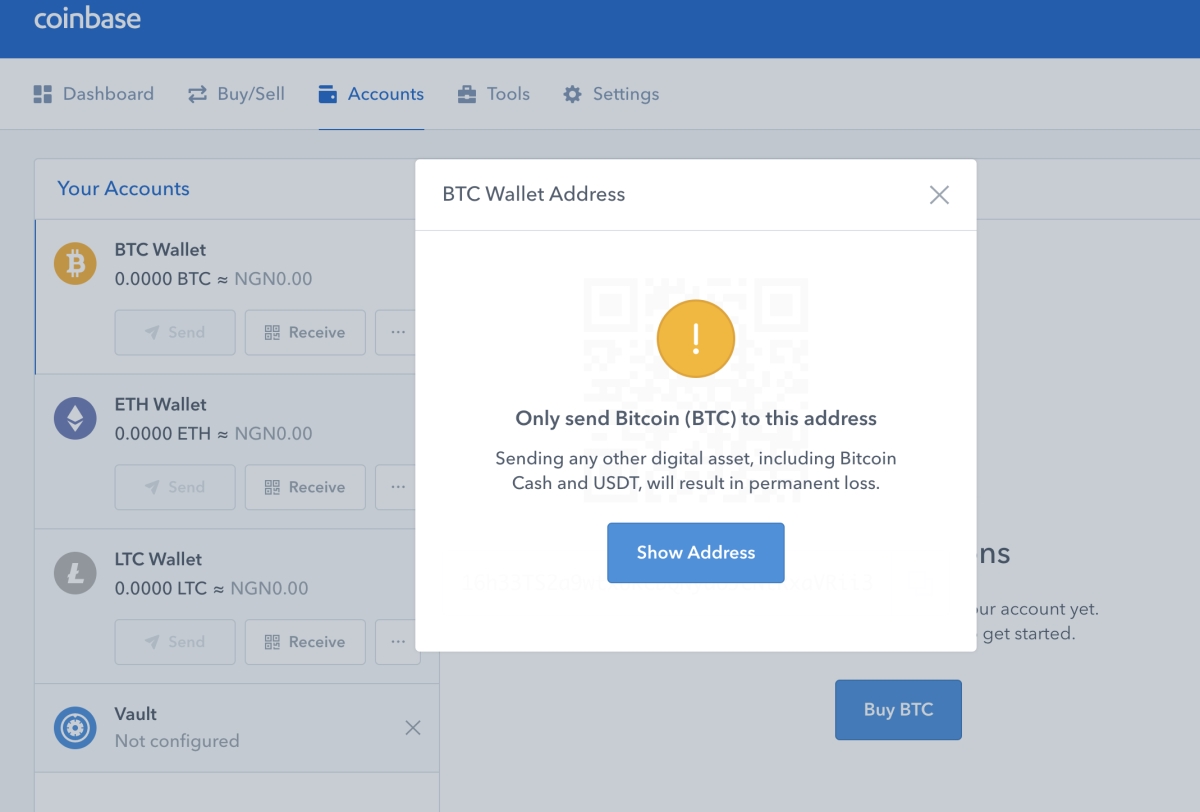The width and height of the screenshot is (1200, 812).
Task: Click the Show Address button
Action: (696, 553)
